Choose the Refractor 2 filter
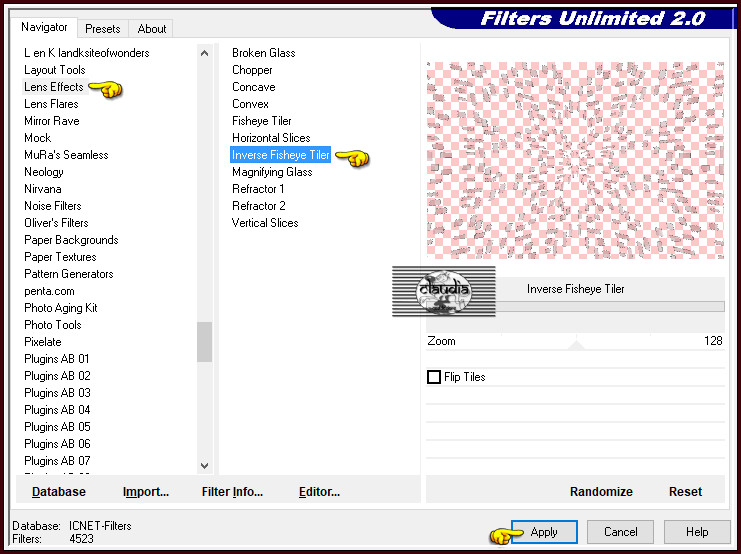The image size is (741, 554). click(x=258, y=206)
